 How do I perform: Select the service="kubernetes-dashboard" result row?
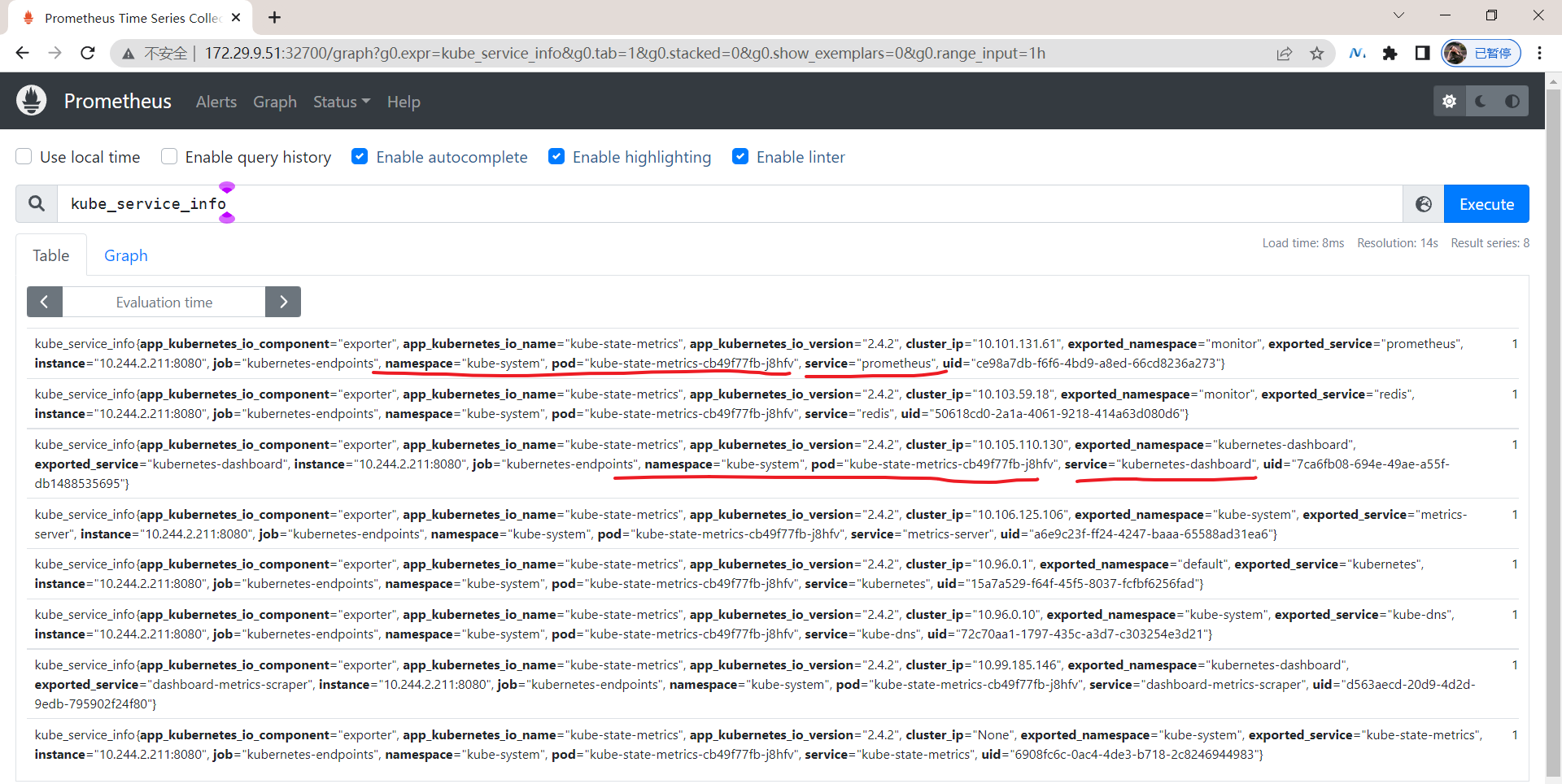(773, 464)
